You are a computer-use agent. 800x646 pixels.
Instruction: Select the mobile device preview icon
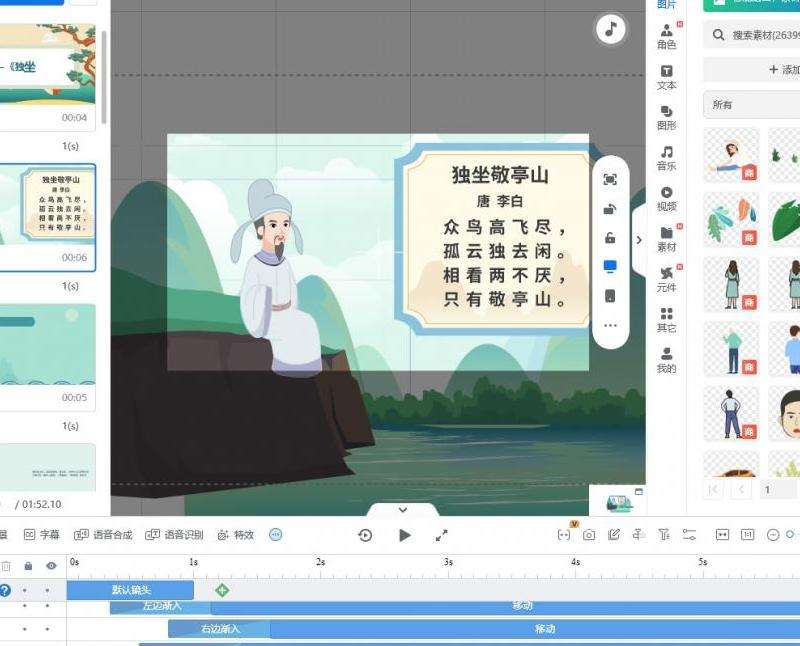coord(610,296)
